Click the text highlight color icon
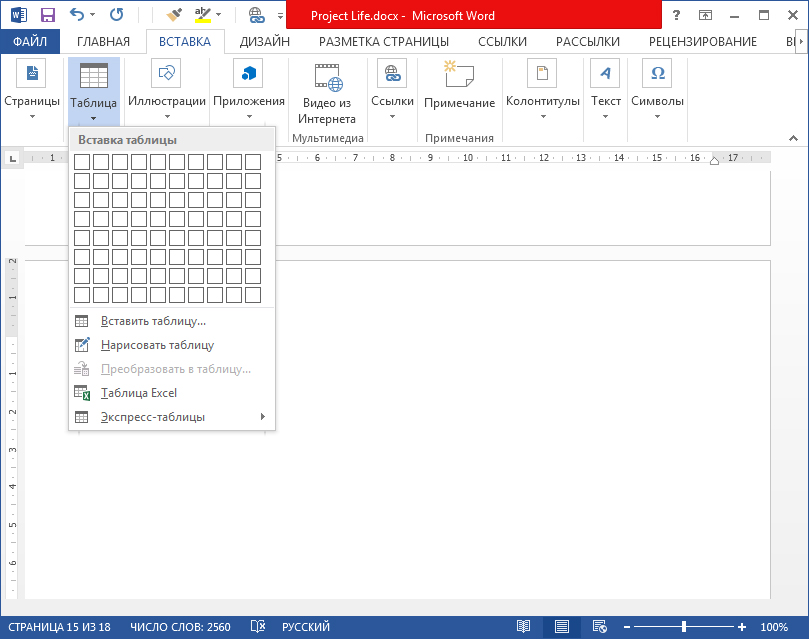 (x=203, y=15)
